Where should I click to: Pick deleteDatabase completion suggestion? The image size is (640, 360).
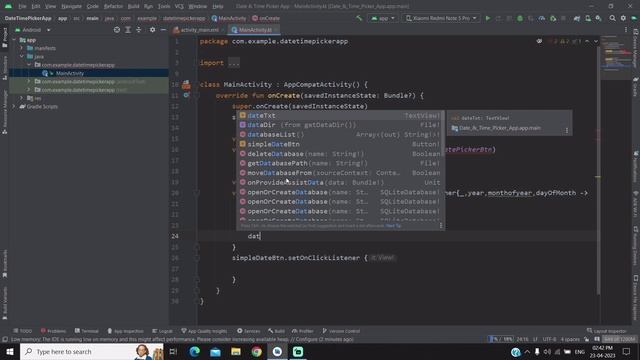[341, 154]
